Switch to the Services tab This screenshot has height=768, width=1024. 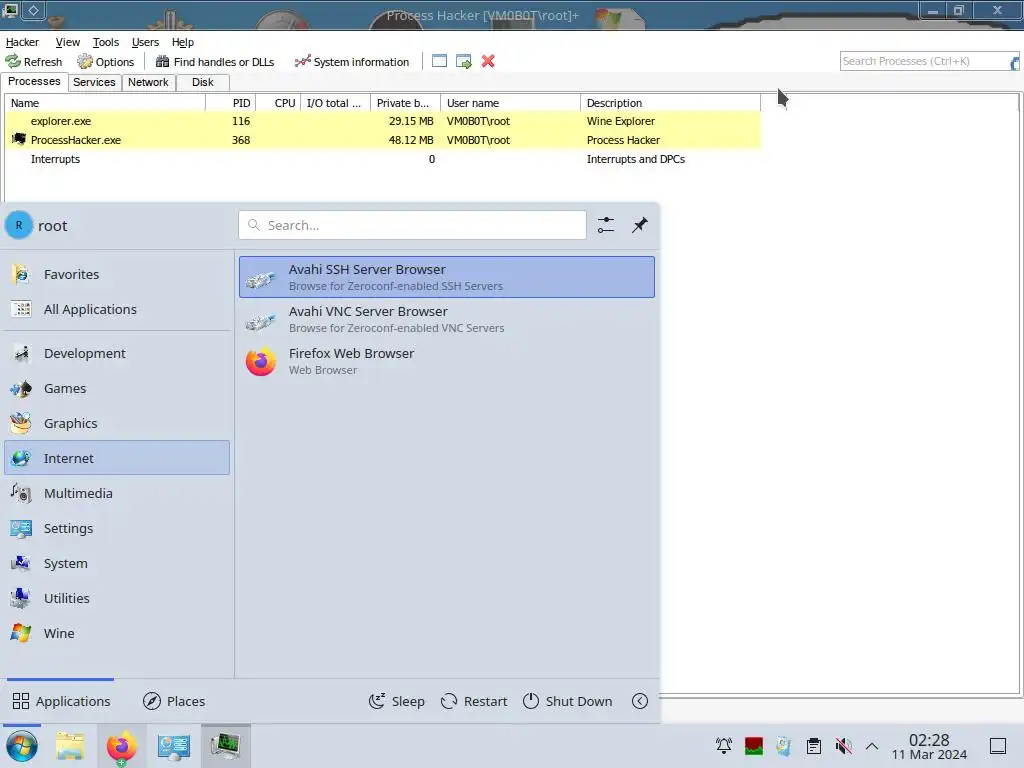coord(94,82)
